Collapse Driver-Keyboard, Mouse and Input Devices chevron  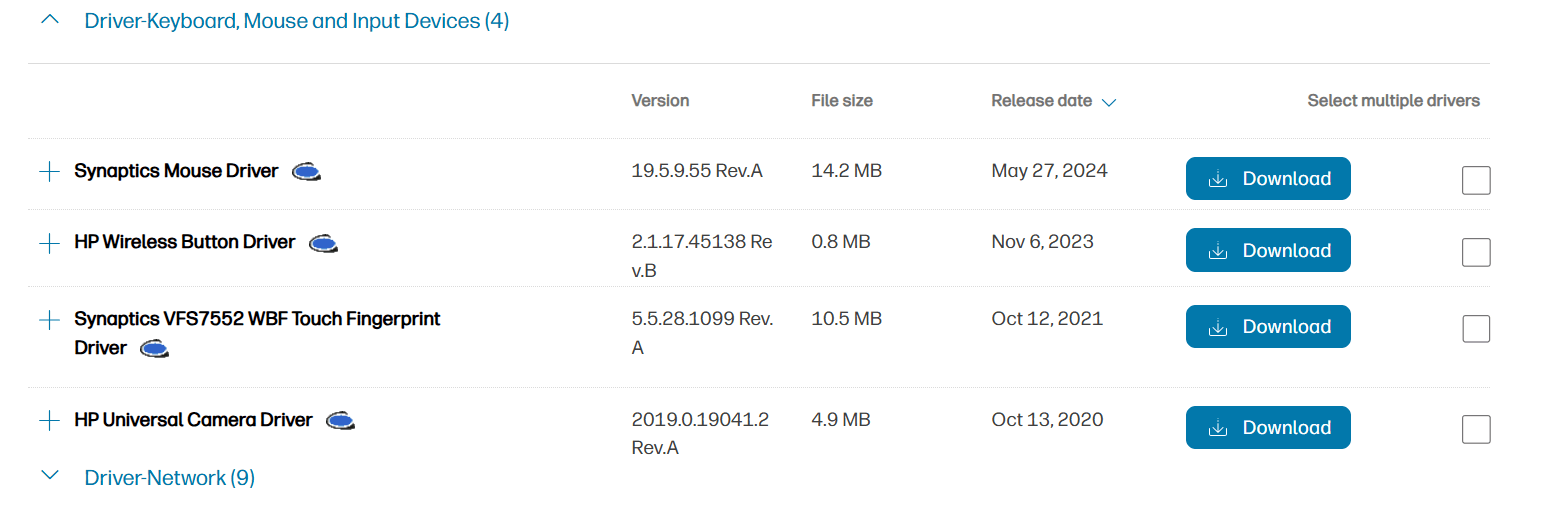click(x=50, y=20)
